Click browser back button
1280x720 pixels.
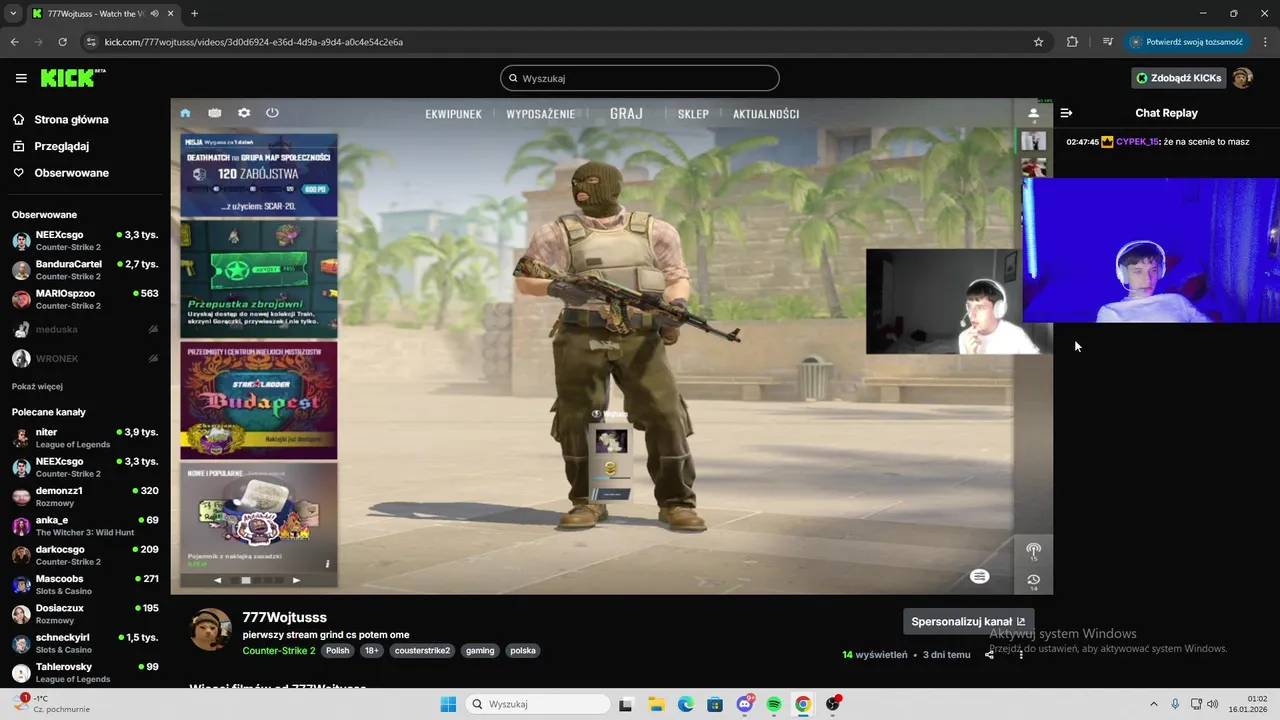pyautogui.click(x=14, y=42)
